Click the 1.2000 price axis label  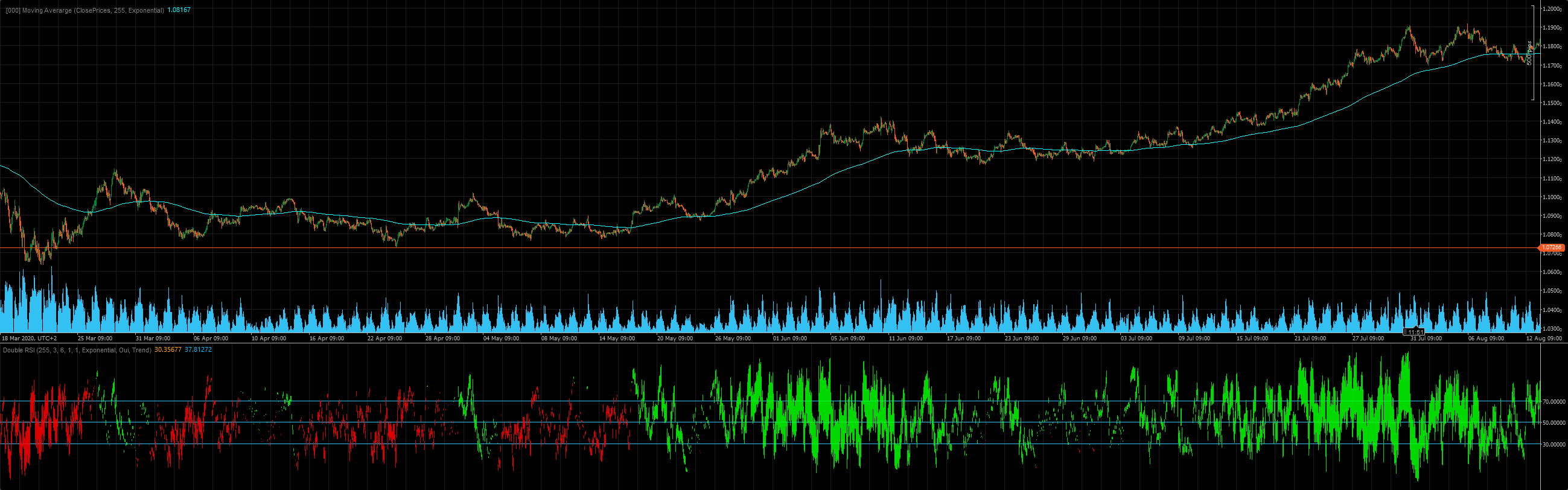tap(1554, 9)
